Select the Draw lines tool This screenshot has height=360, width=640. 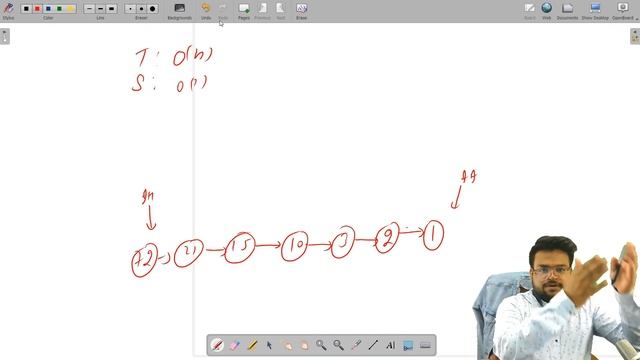click(x=373, y=345)
